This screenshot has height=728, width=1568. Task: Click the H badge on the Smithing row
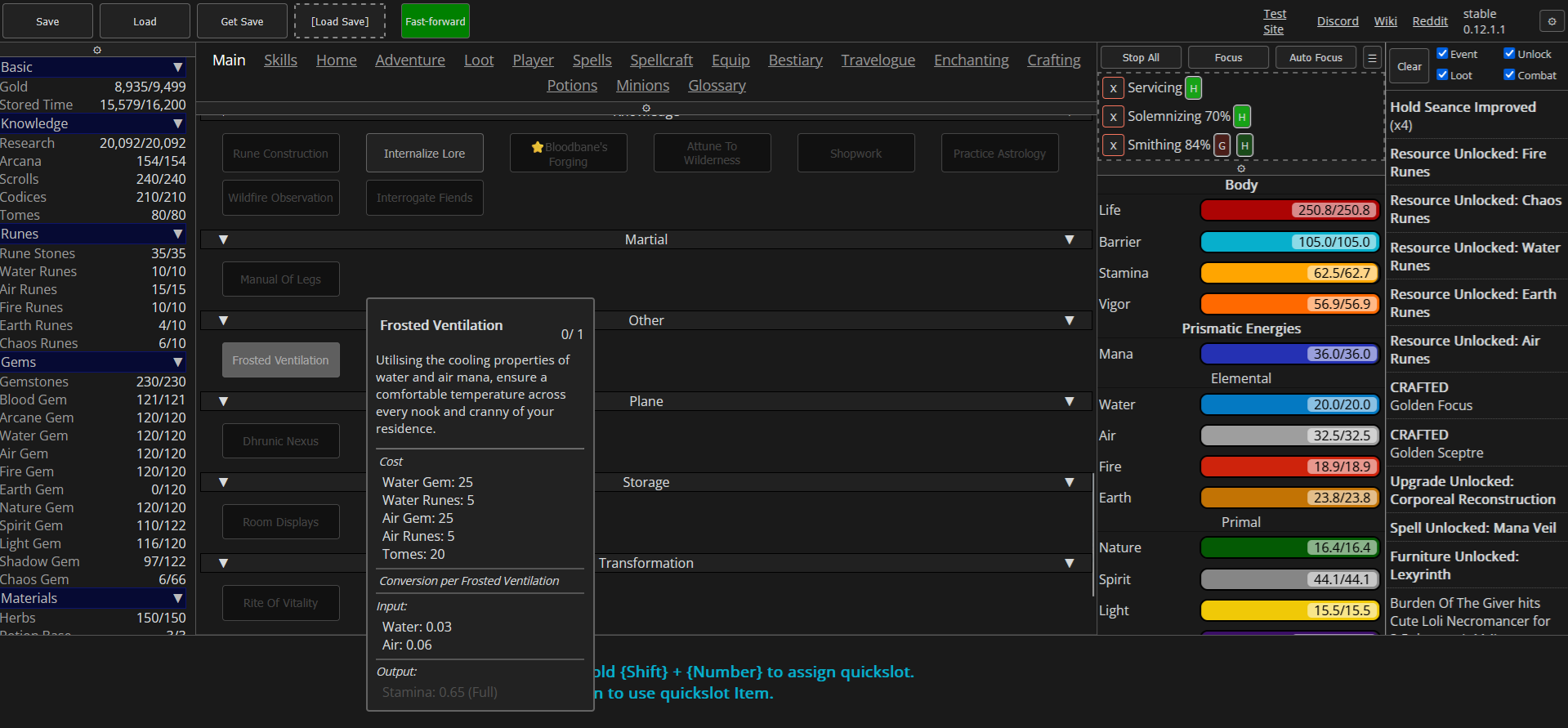click(1244, 145)
